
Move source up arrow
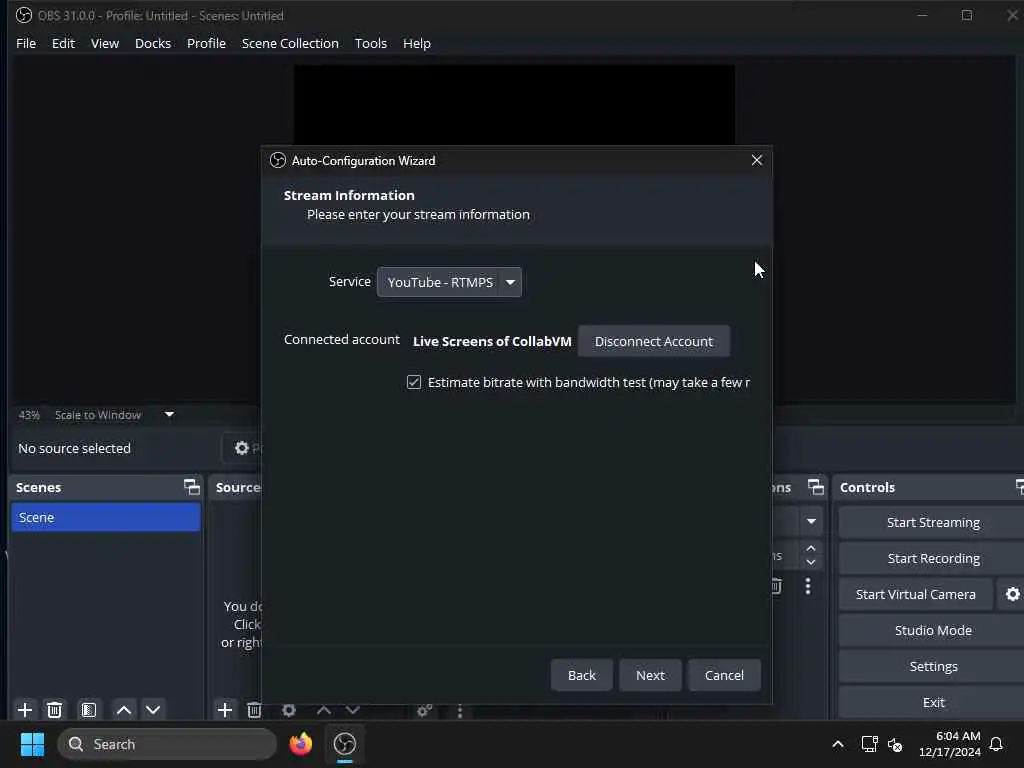[x=324, y=710]
